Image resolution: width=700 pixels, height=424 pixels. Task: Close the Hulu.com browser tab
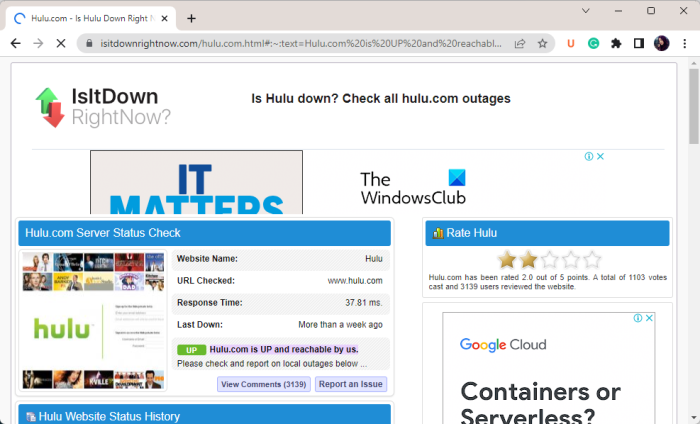click(x=164, y=18)
